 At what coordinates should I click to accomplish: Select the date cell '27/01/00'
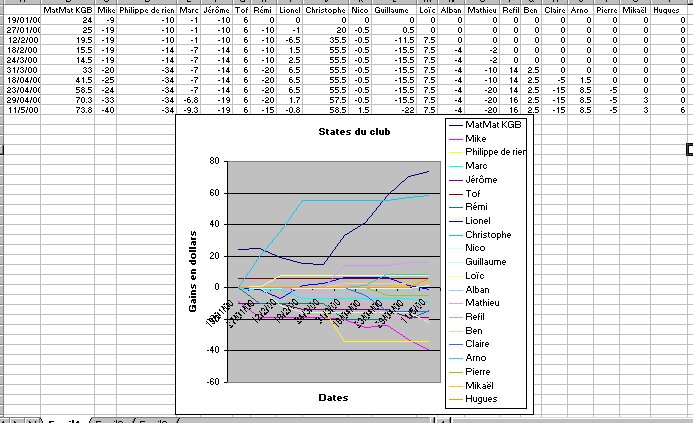coord(23,30)
